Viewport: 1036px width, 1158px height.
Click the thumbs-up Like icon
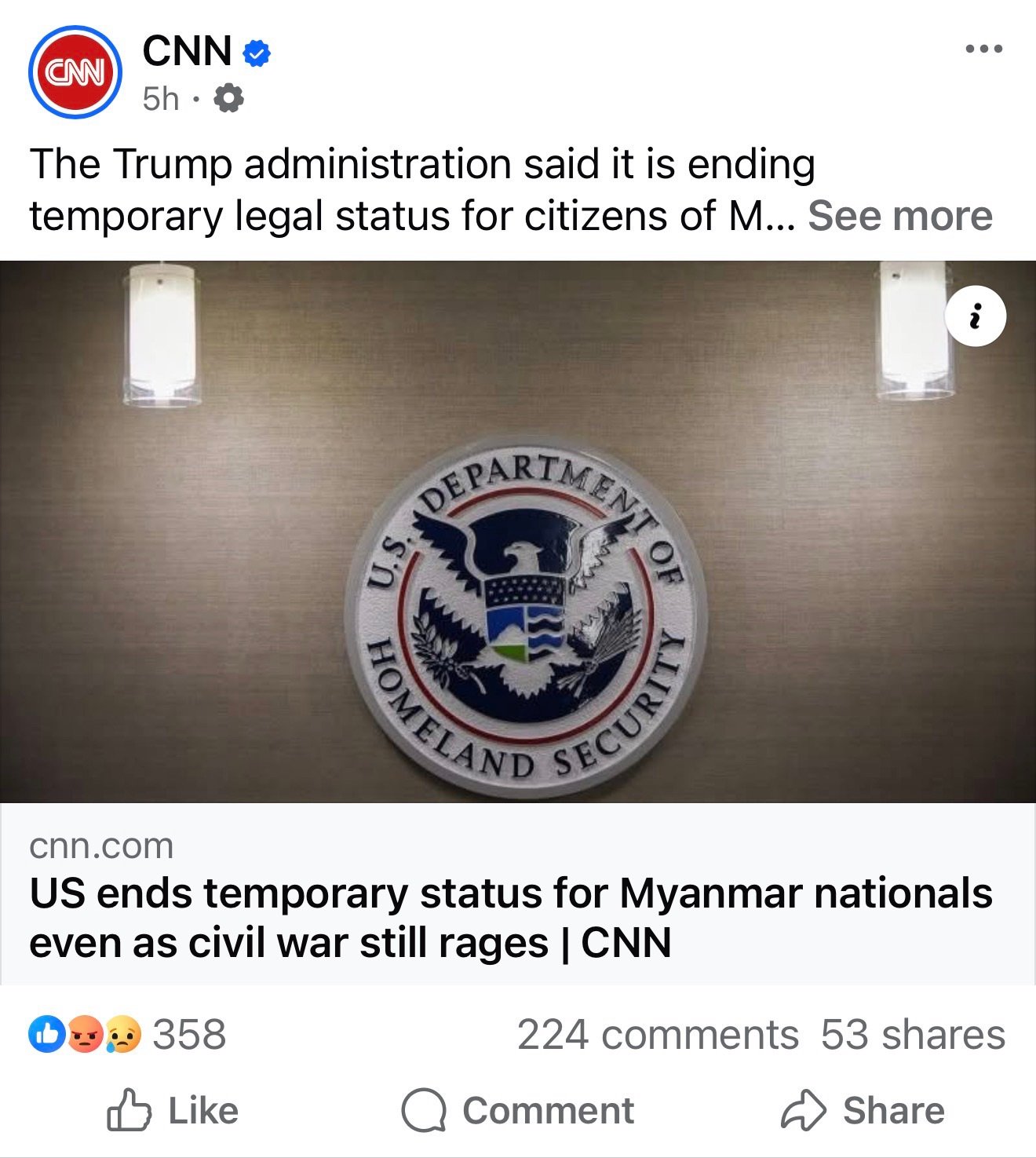pyautogui.click(x=128, y=1110)
